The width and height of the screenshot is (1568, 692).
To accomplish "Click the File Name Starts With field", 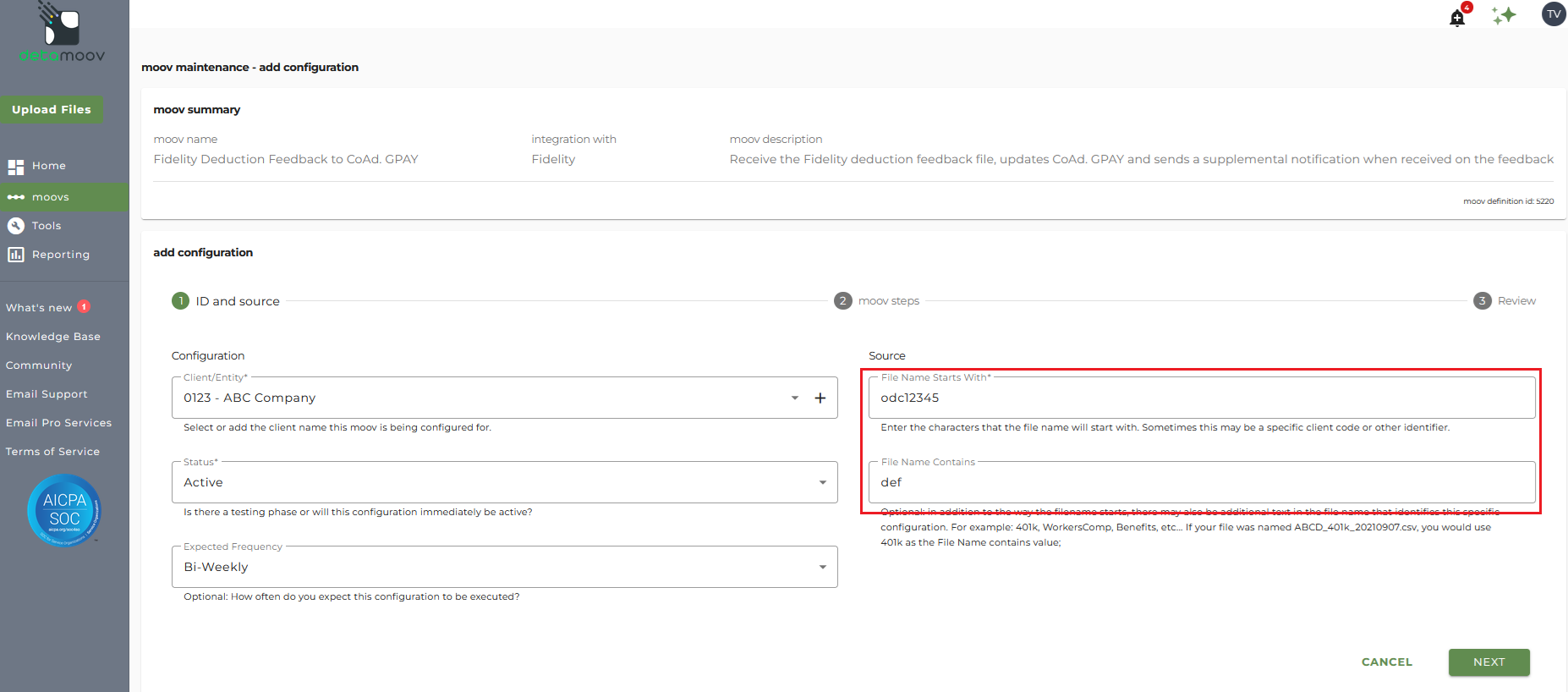I will 1202,398.
